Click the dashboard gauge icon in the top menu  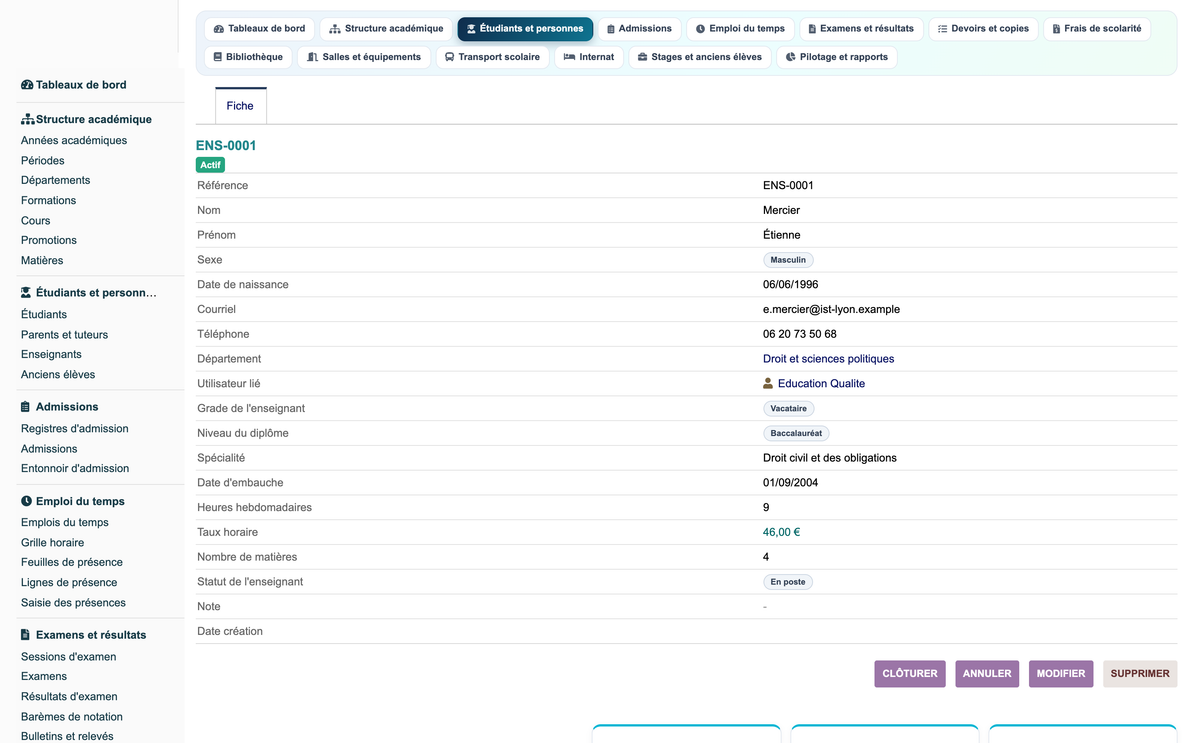[x=219, y=29]
